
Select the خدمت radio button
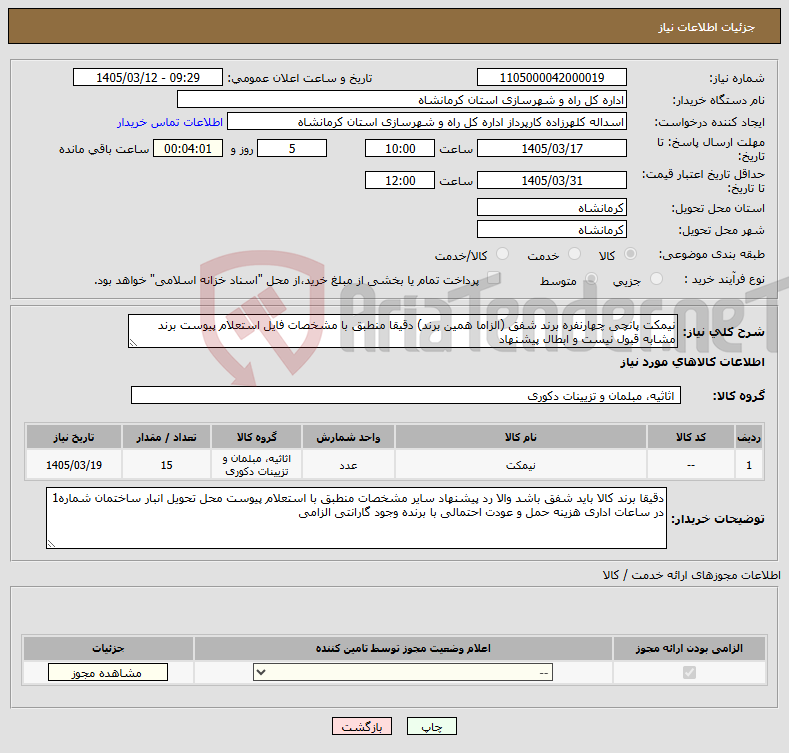pyautogui.click(x=574, y=254)
